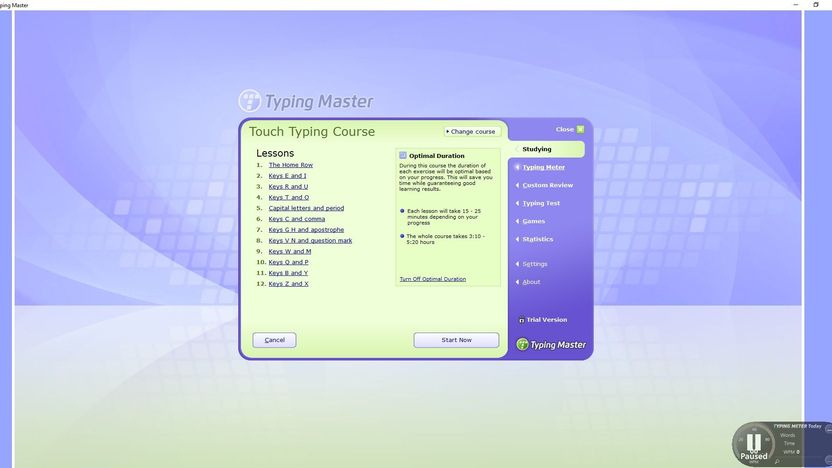Open lesson Keys W and M

[290, 252]
